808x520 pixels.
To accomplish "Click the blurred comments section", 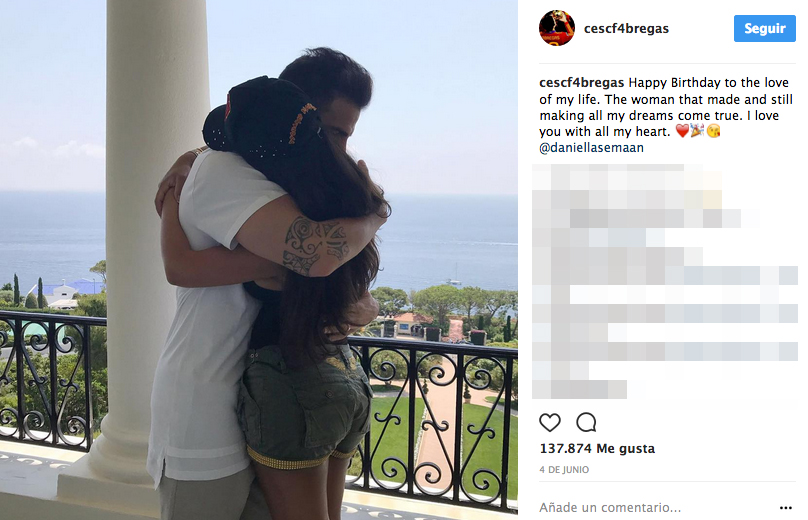I will [x=665, y=281].
